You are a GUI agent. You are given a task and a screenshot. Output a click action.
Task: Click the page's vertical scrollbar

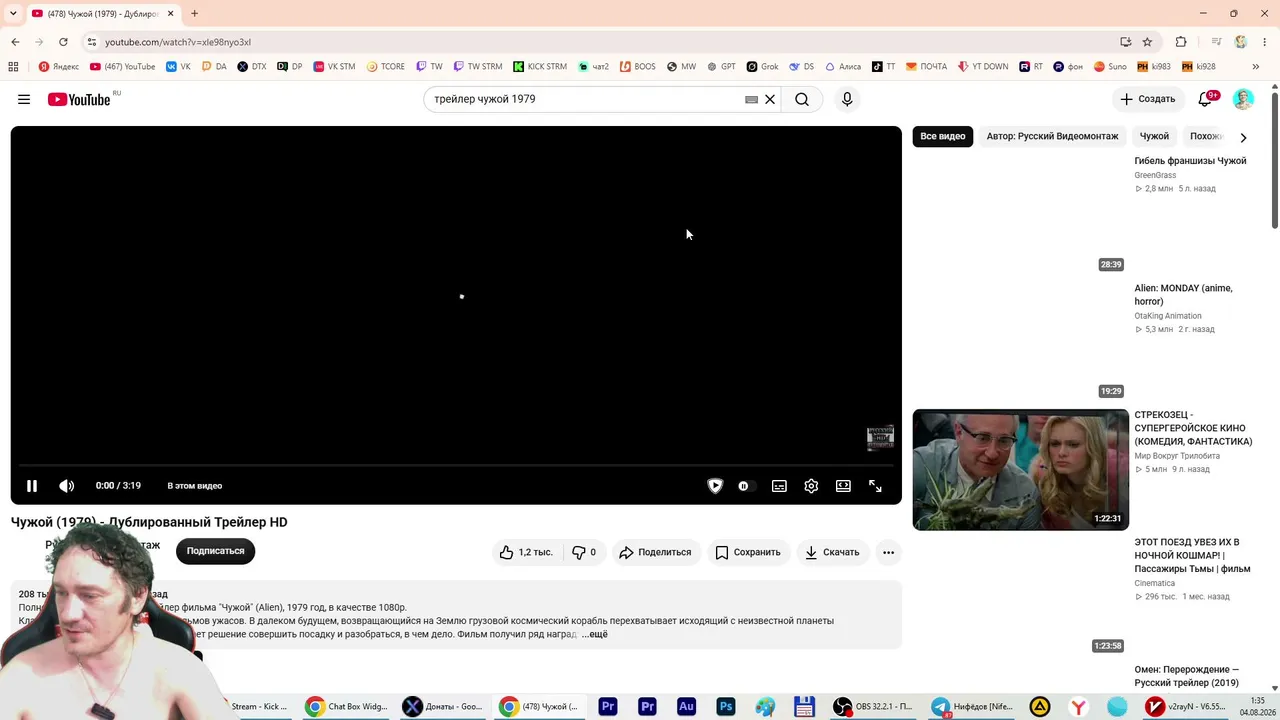[x=1275, y=160]
